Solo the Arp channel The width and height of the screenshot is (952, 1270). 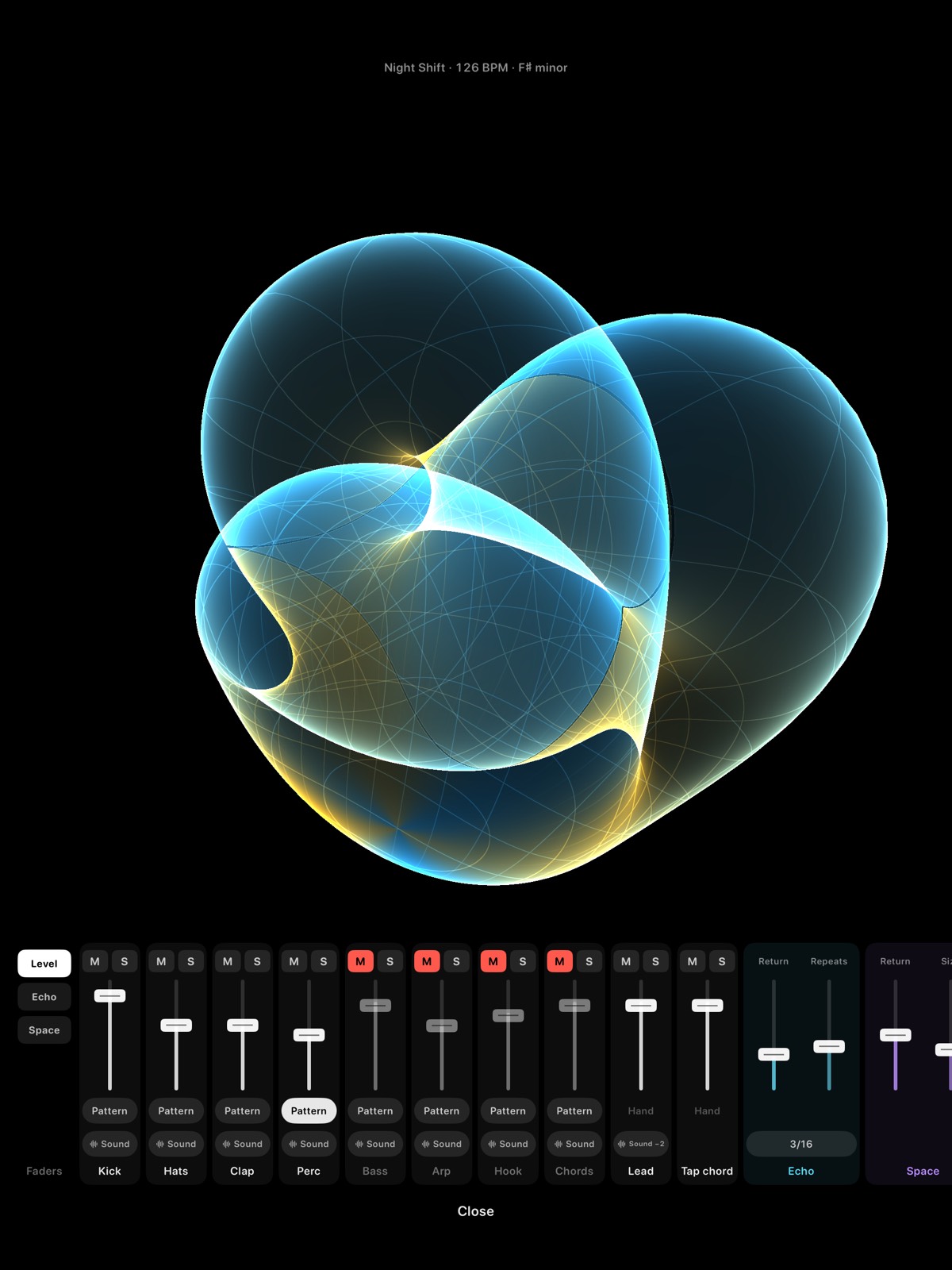(456, 961)
